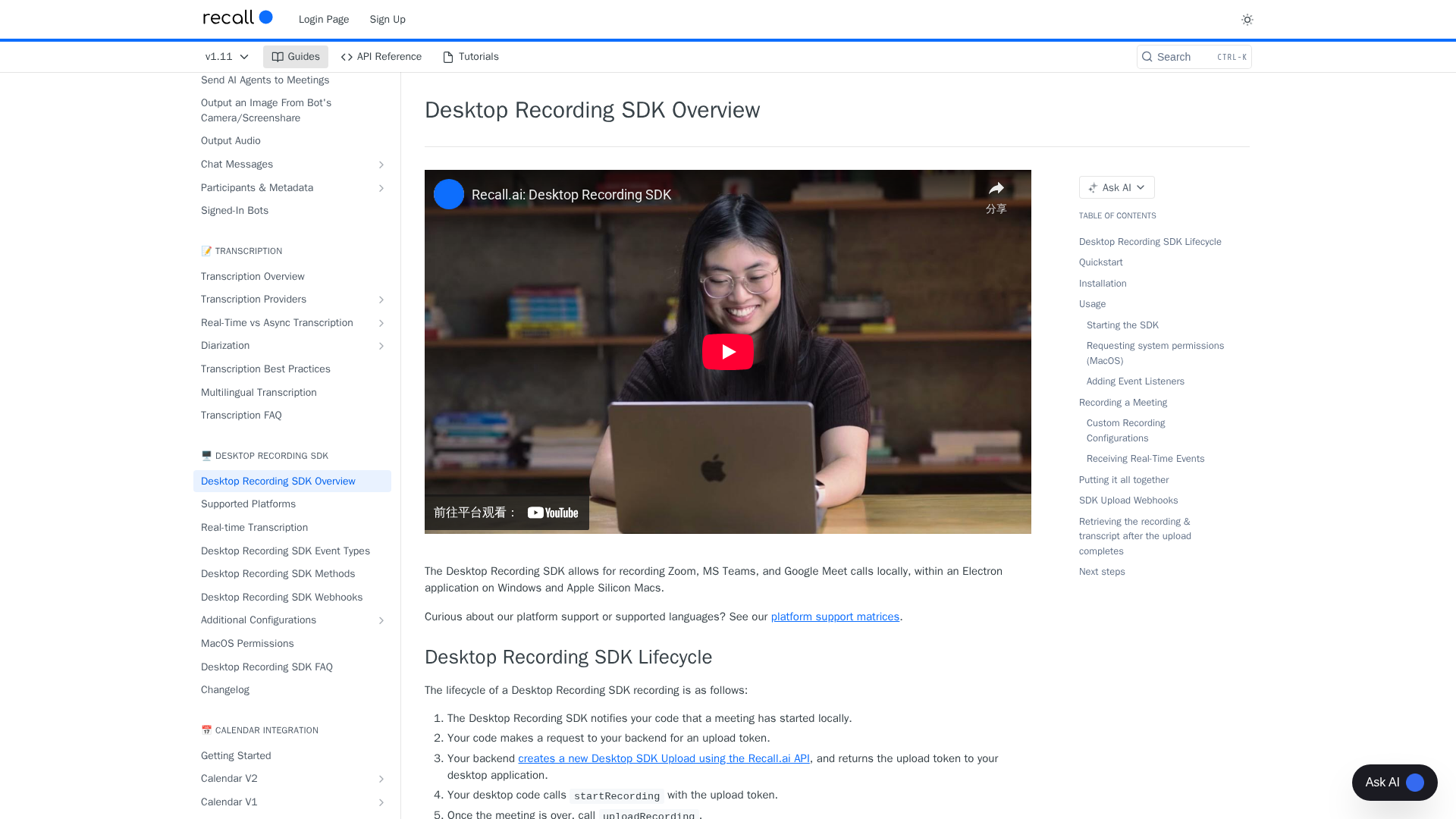The image size is (1456, 819).
Task: Click the Guides tab book icon
Action: 278,57
